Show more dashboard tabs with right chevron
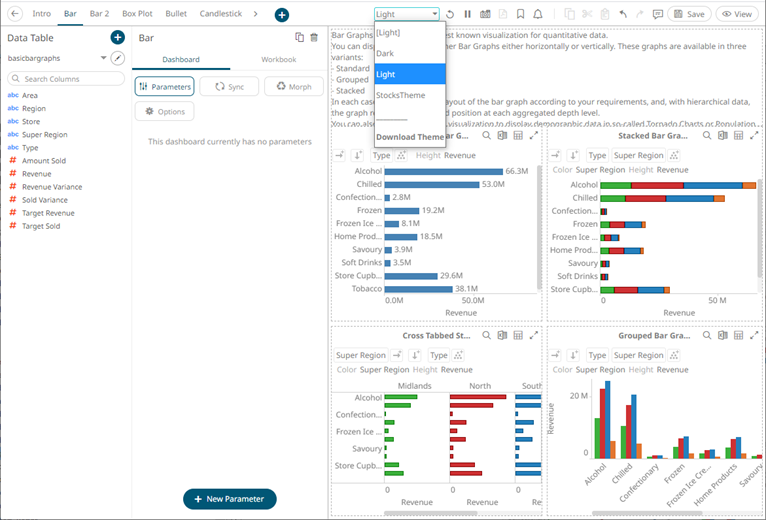The width and height of the screenshot is (766, 520). pos(255,14)
